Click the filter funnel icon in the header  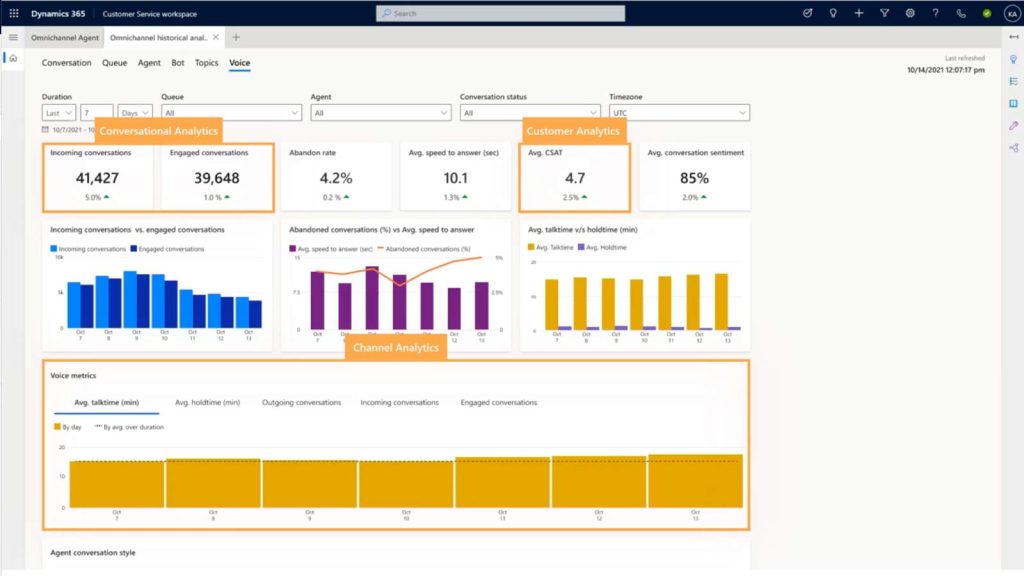(884, 13)
